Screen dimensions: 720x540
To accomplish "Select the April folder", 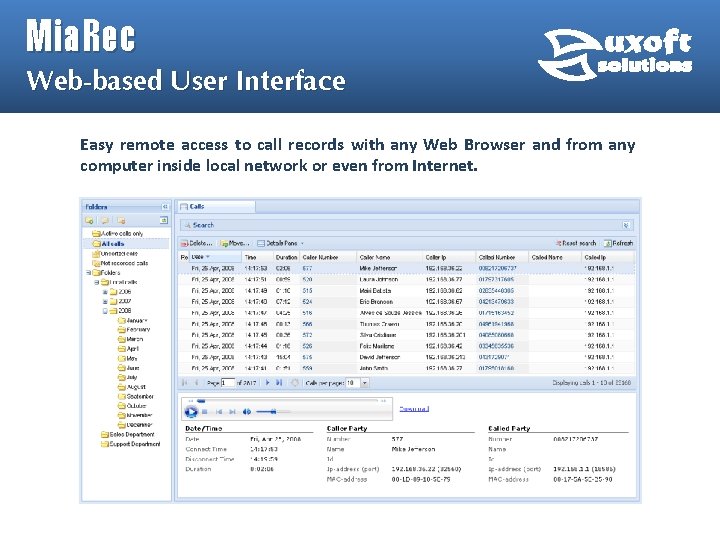I will 128,349.
